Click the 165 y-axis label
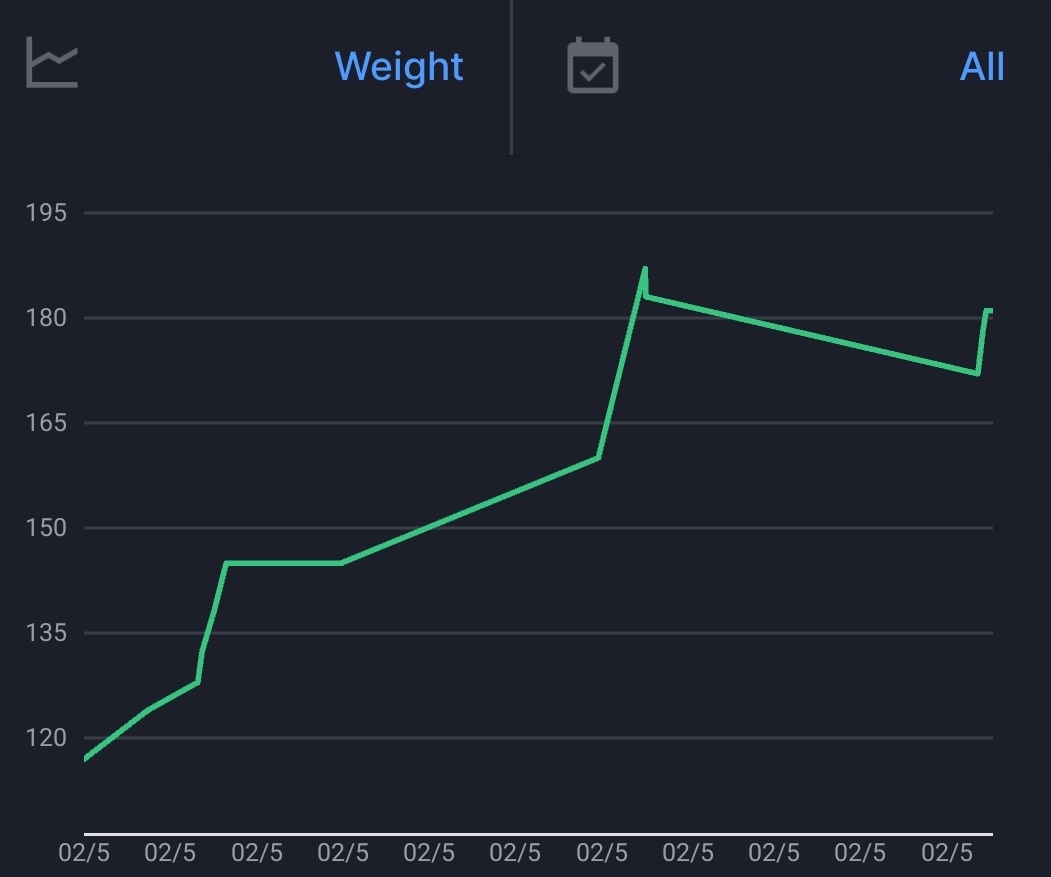This screenshot has width=1051, height=877. (x=46, y=423)
